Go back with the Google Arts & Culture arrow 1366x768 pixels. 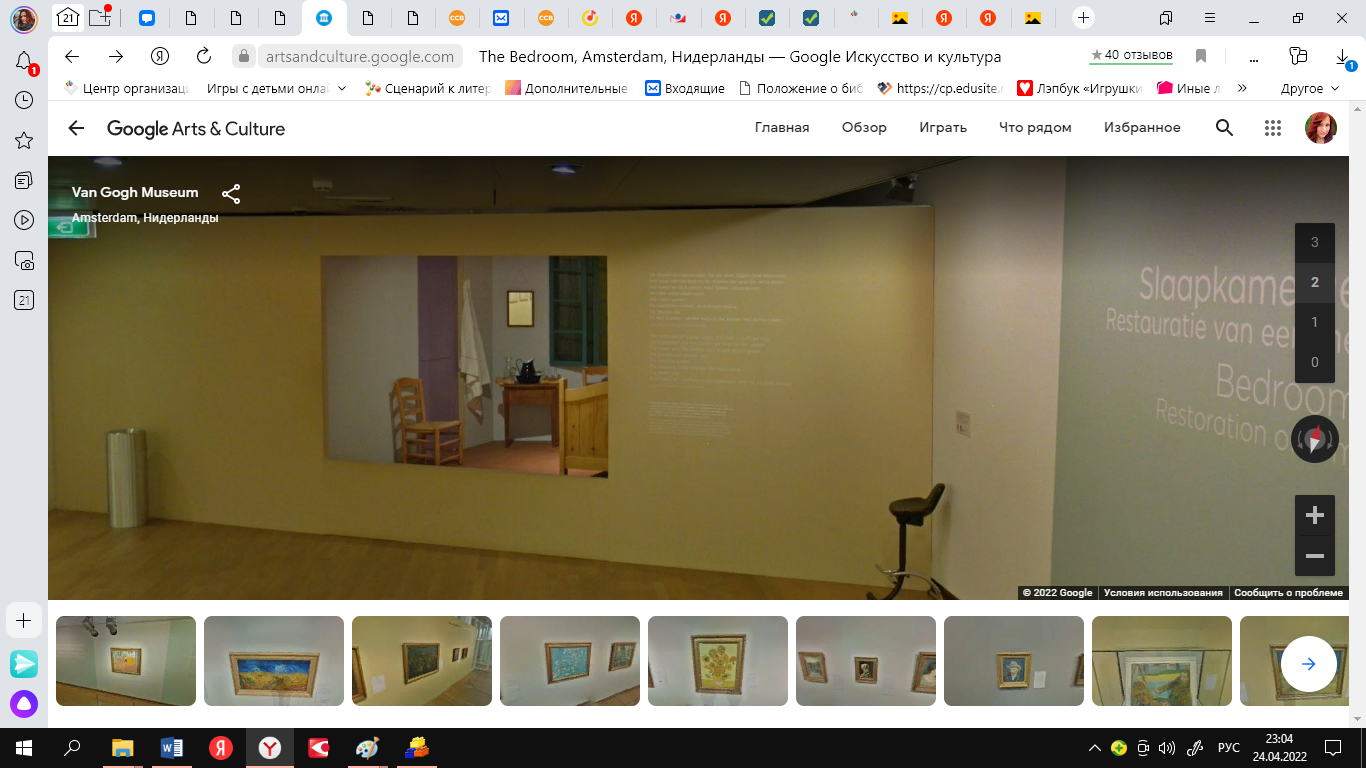(x=76, y=128)
